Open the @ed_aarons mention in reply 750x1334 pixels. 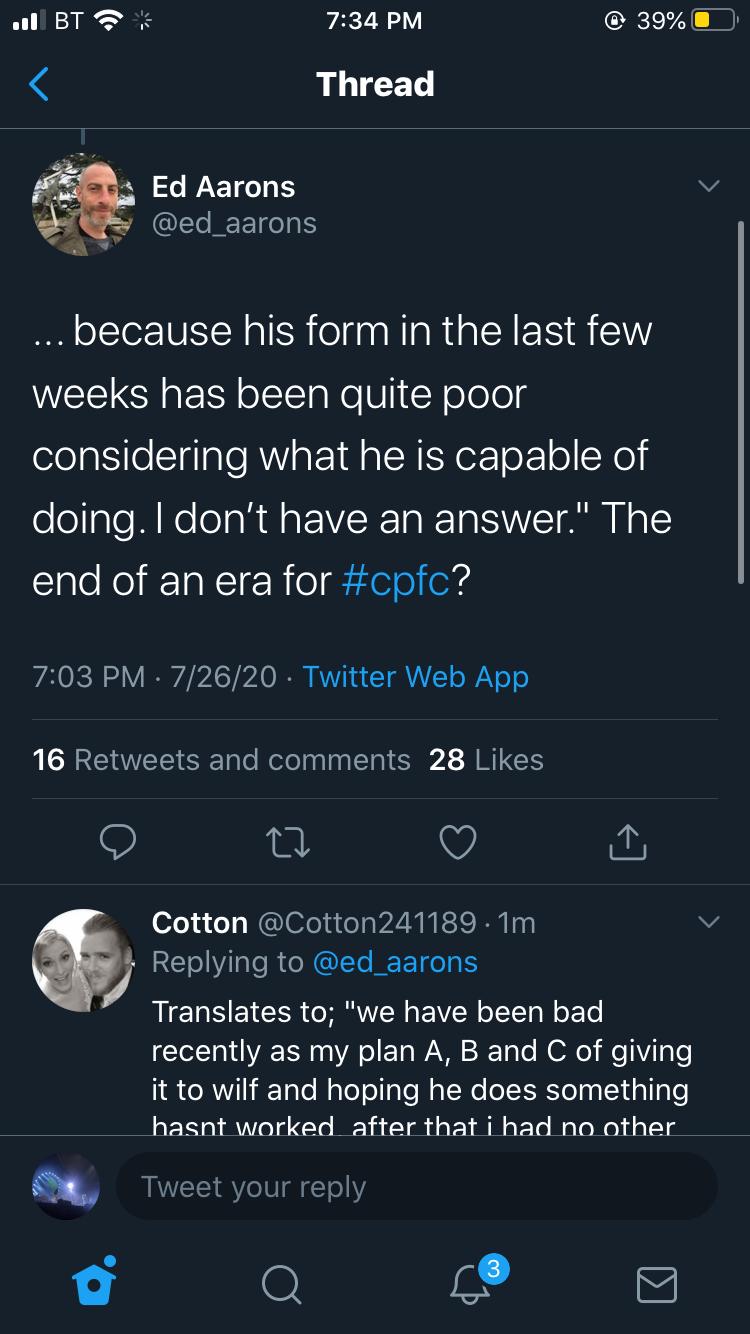395,962
